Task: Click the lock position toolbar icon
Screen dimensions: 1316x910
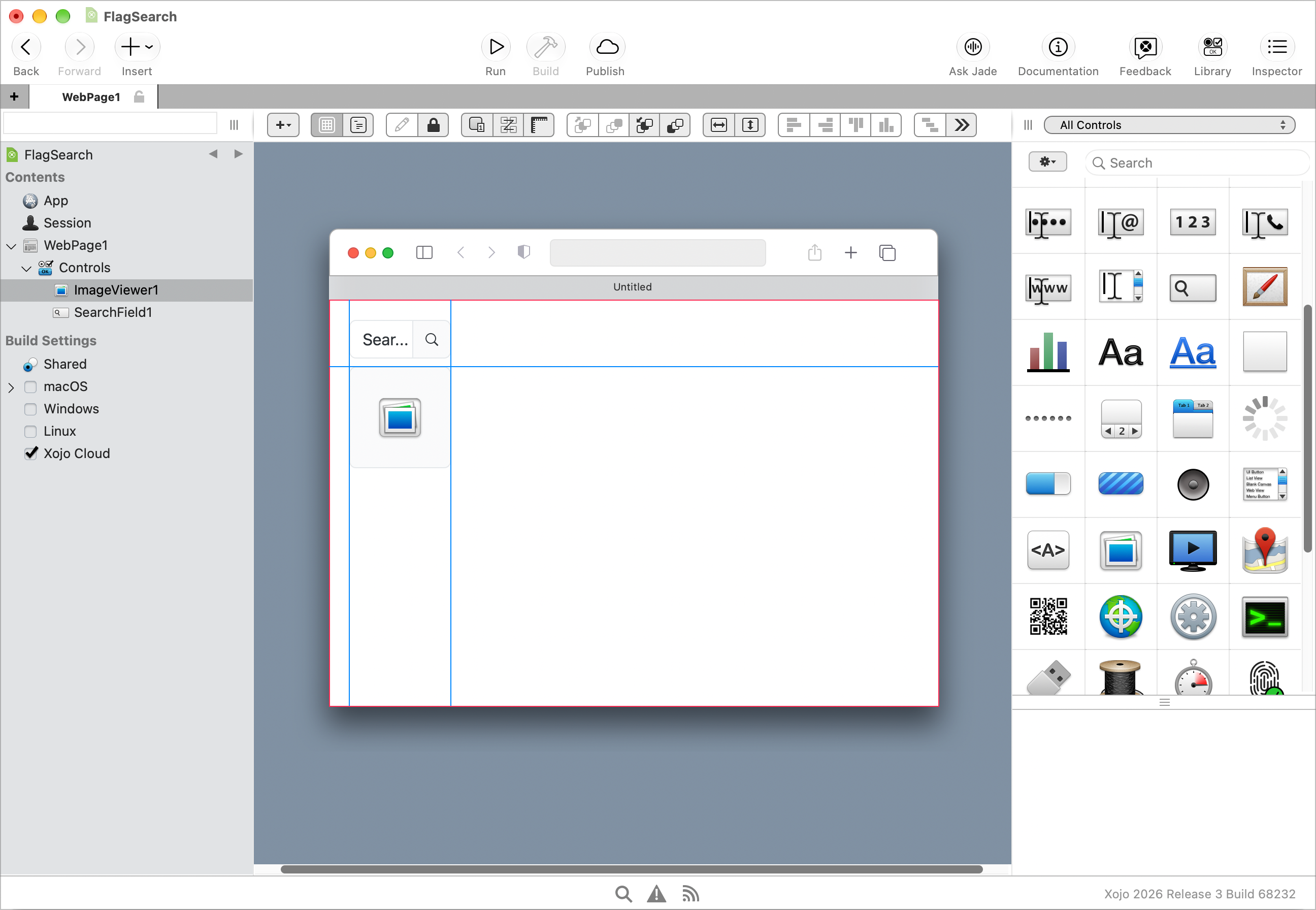Action: point(433,125)
